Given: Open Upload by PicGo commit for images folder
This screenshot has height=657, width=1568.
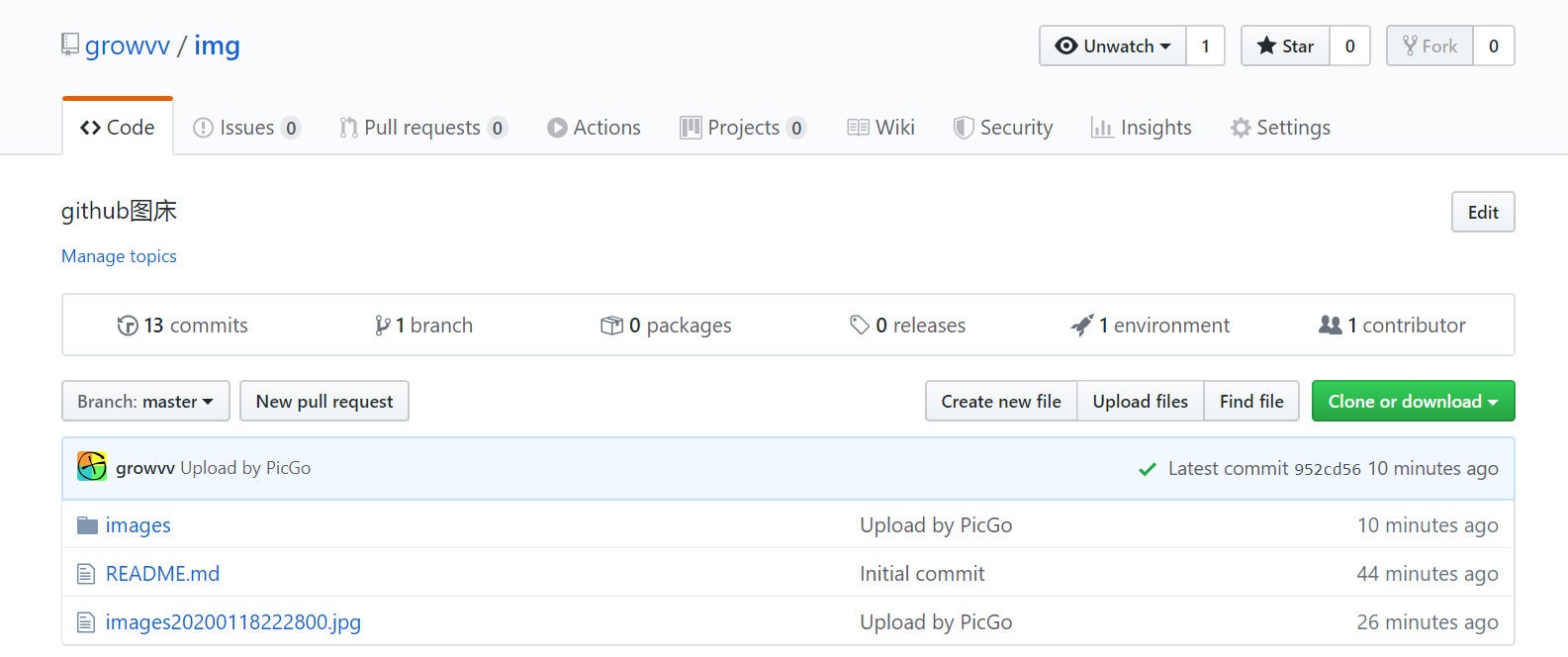Looking at the screenshot, I should point(936,525).
